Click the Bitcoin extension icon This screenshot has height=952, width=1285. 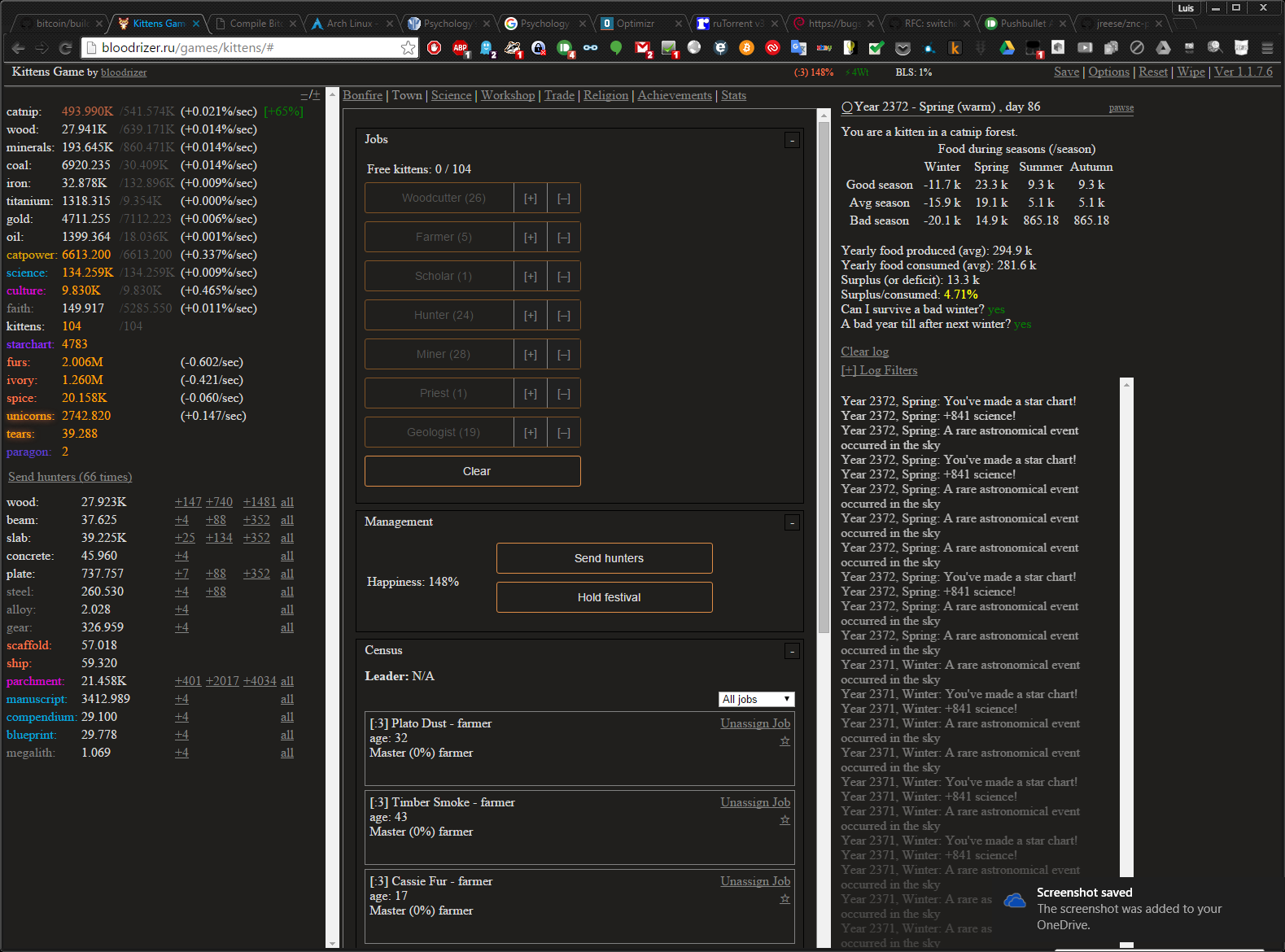[746, 48]
